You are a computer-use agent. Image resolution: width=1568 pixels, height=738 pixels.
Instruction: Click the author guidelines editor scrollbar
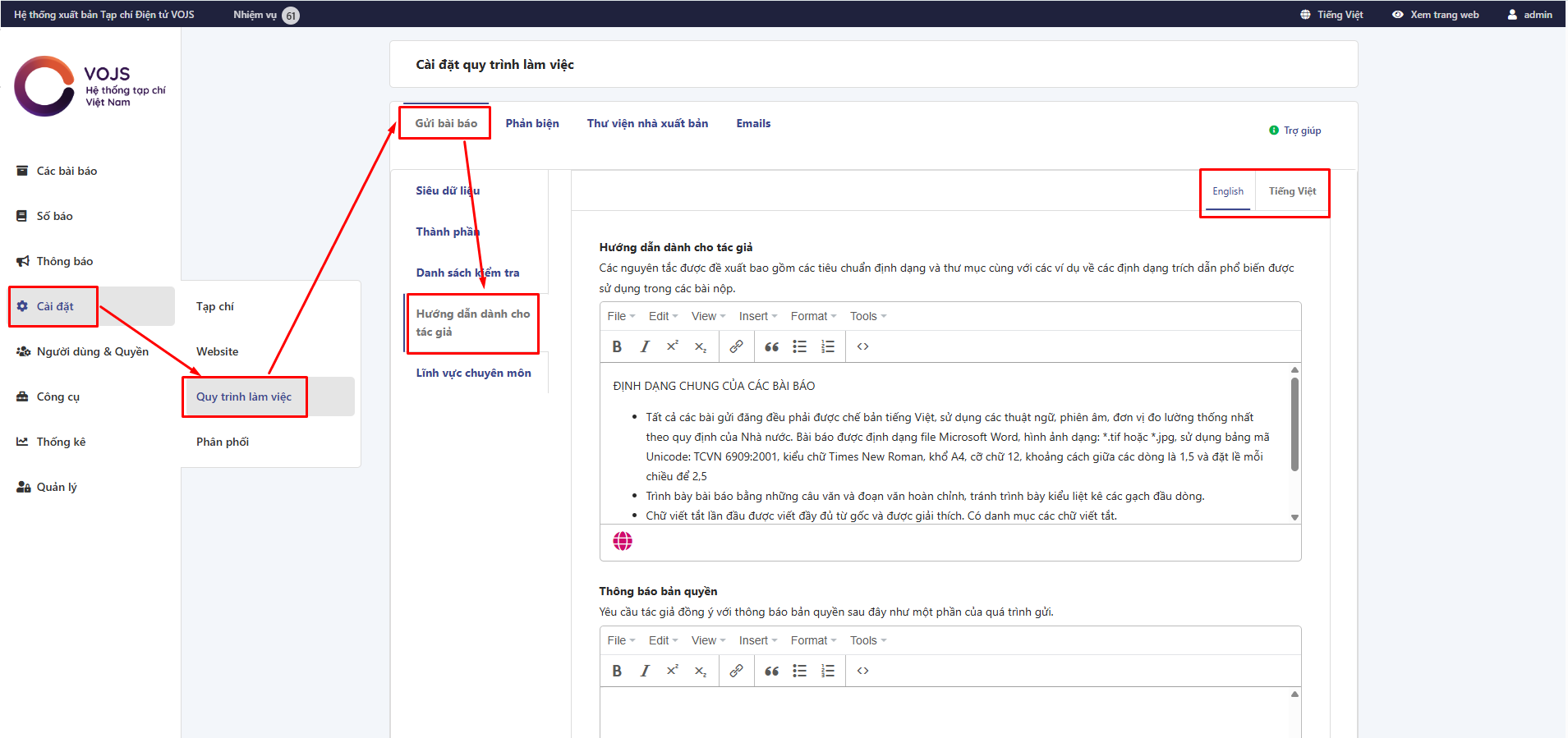click(1294, 424)
